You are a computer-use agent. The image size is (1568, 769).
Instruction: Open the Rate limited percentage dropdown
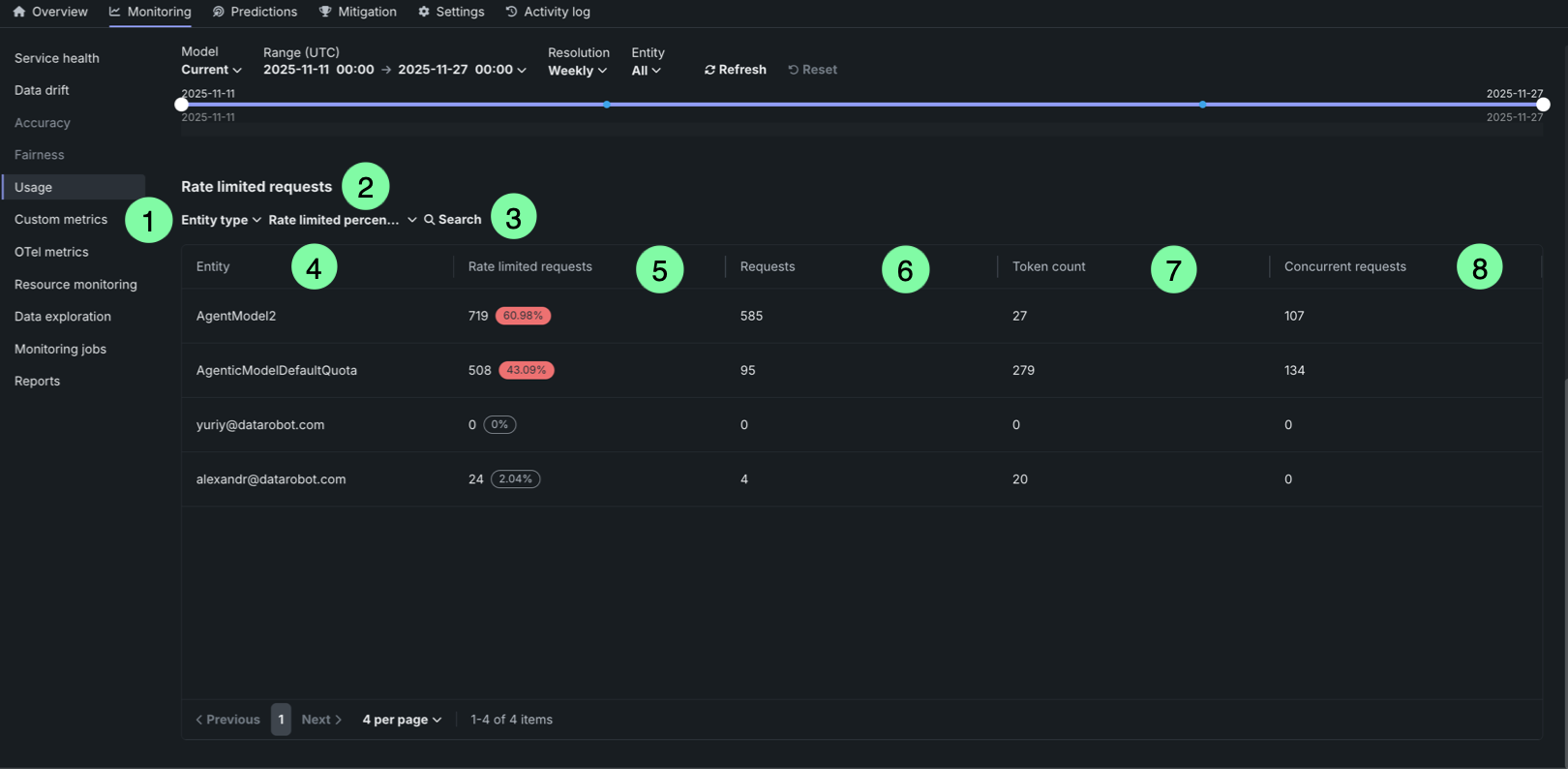point(343,220)
